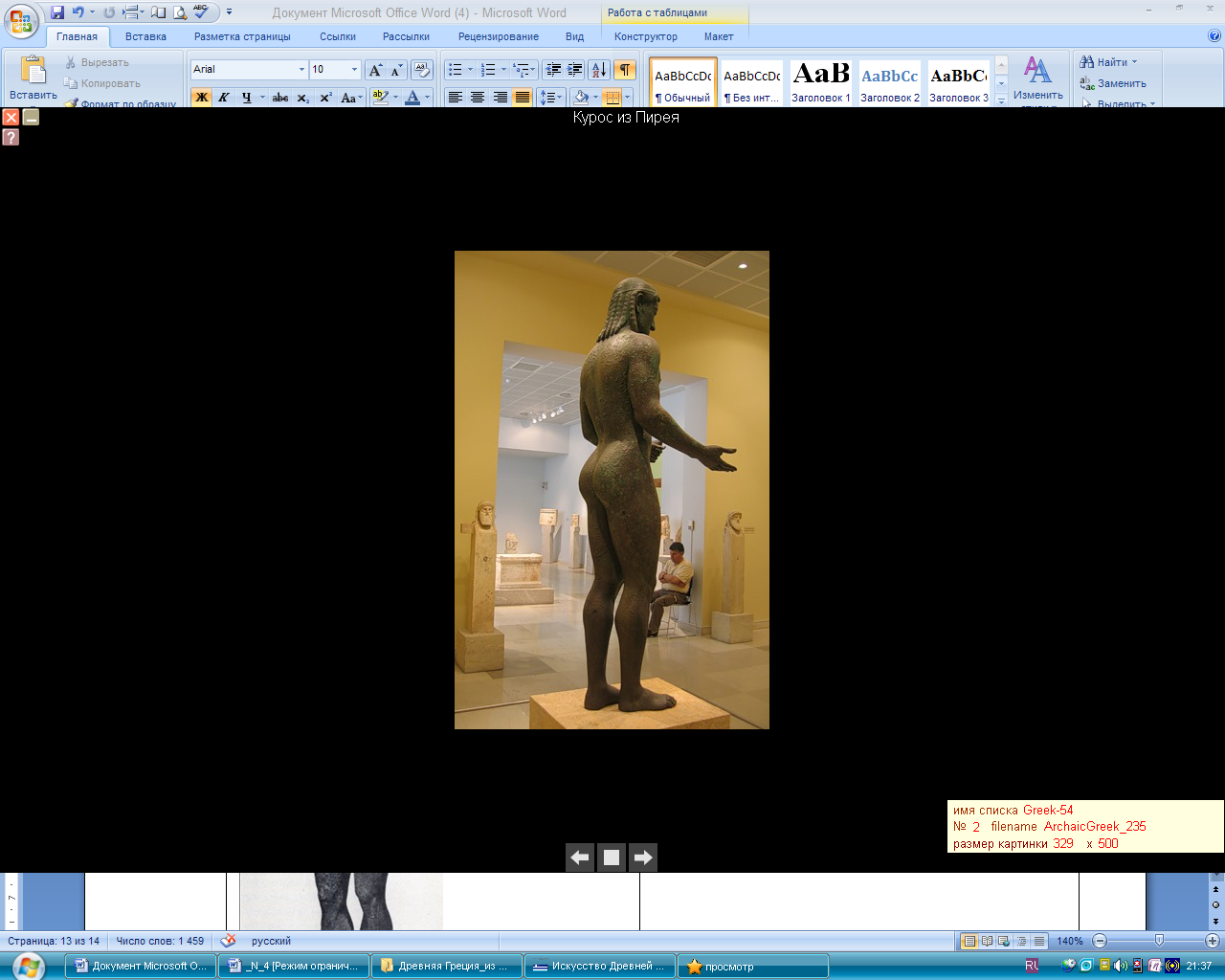Save the document using the floppy disk icon
The width and height of the screenshot is (1225, 980).
(x=57, y=12)
